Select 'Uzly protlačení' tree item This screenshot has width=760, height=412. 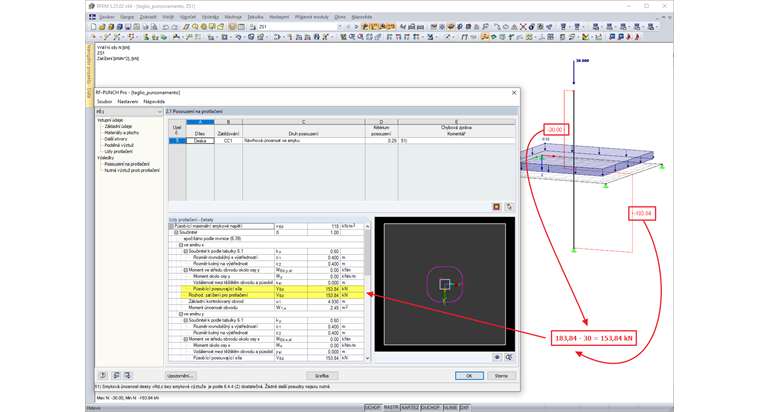coord(118,152)
